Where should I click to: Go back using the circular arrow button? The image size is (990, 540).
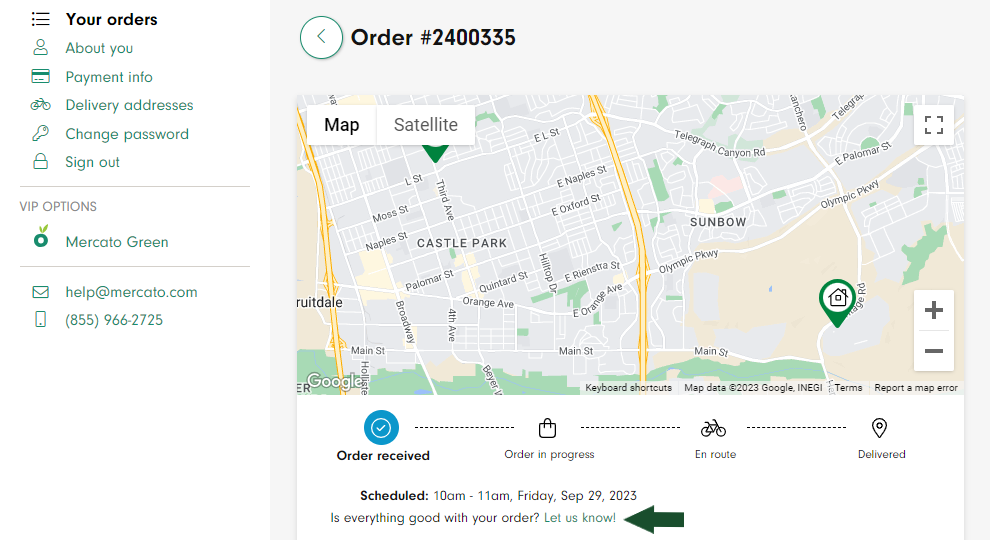[x=321, y=37]
